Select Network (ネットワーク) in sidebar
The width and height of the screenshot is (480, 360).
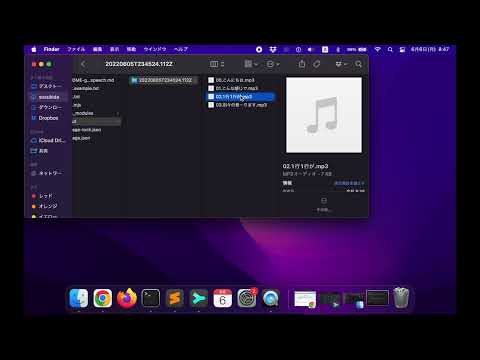pos(47,173)
